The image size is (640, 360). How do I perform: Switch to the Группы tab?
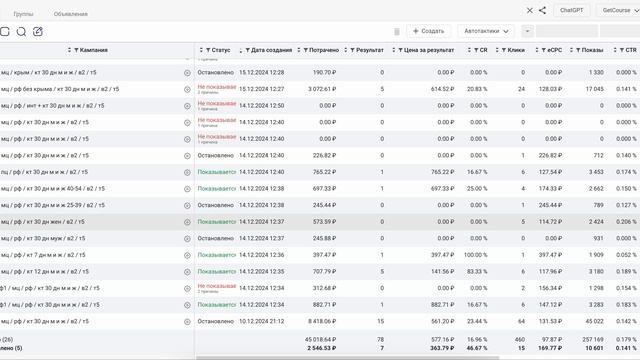click(x=23, y=14)
